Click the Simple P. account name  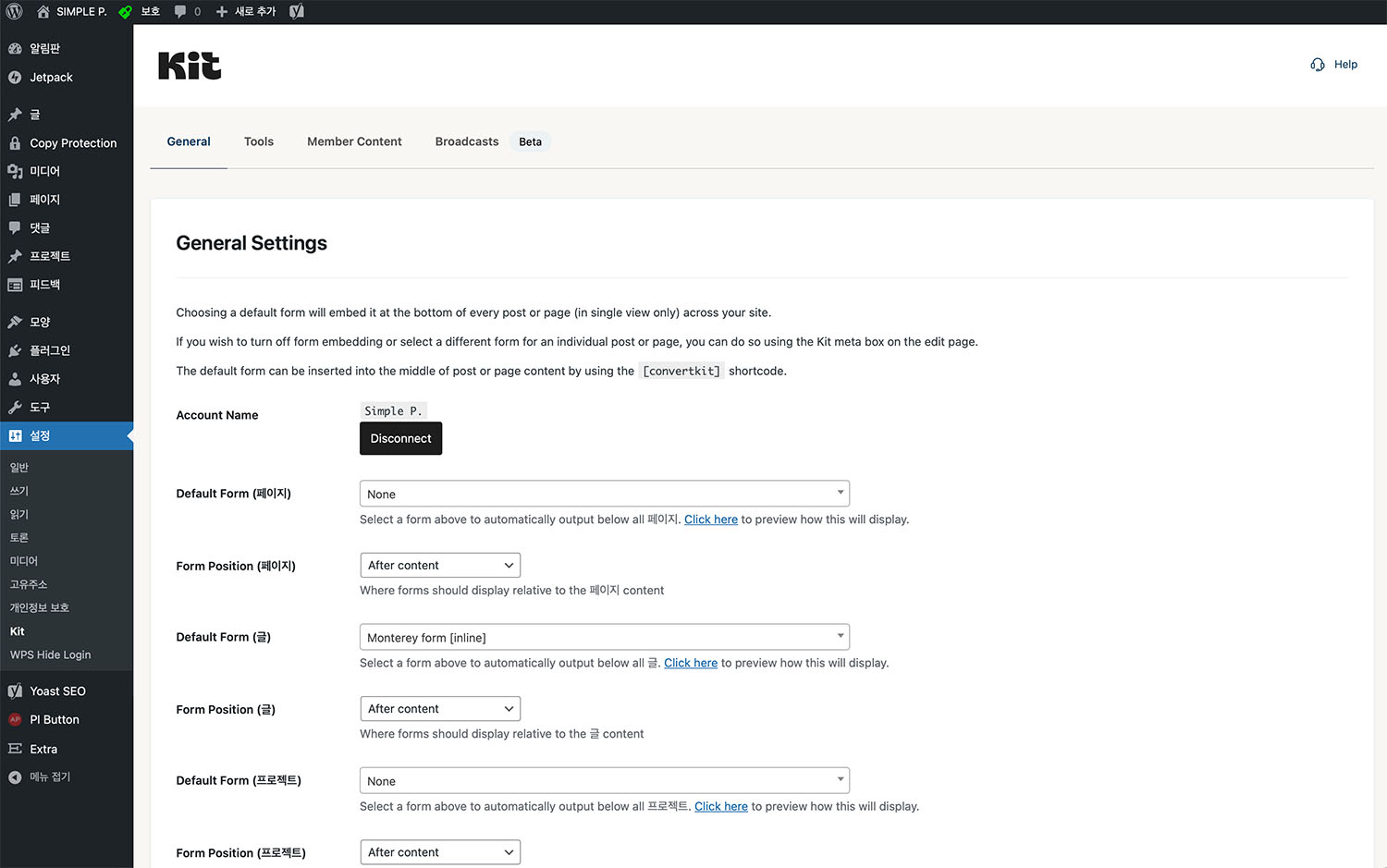[393, 410]
